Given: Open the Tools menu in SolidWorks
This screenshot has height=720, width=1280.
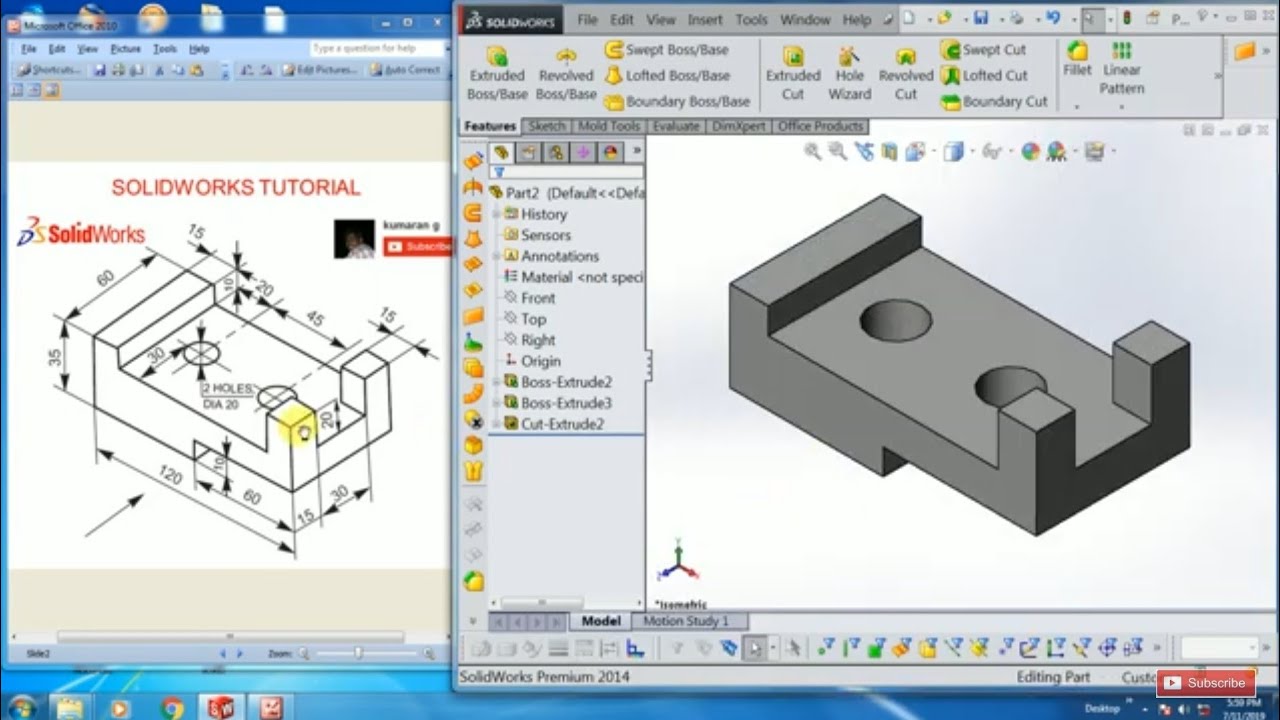Looking at the screenshot, I should (x=751, y=19).
